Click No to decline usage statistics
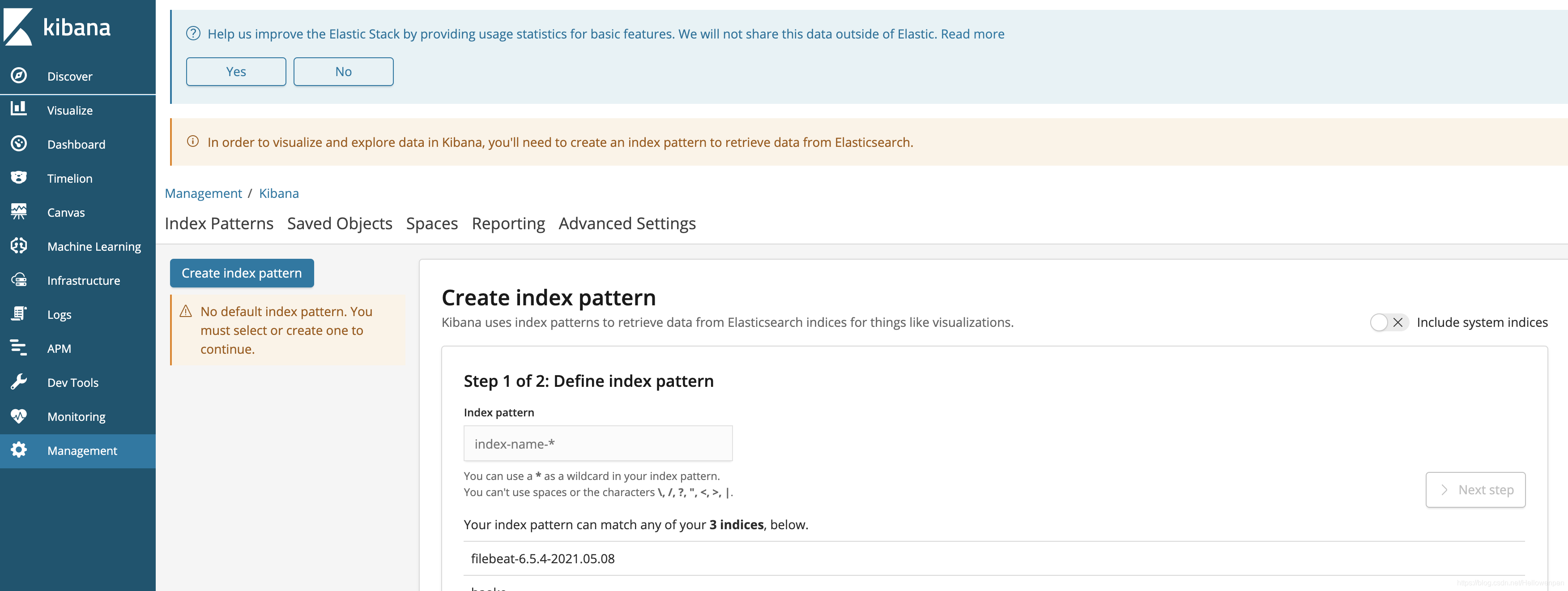 343,71
